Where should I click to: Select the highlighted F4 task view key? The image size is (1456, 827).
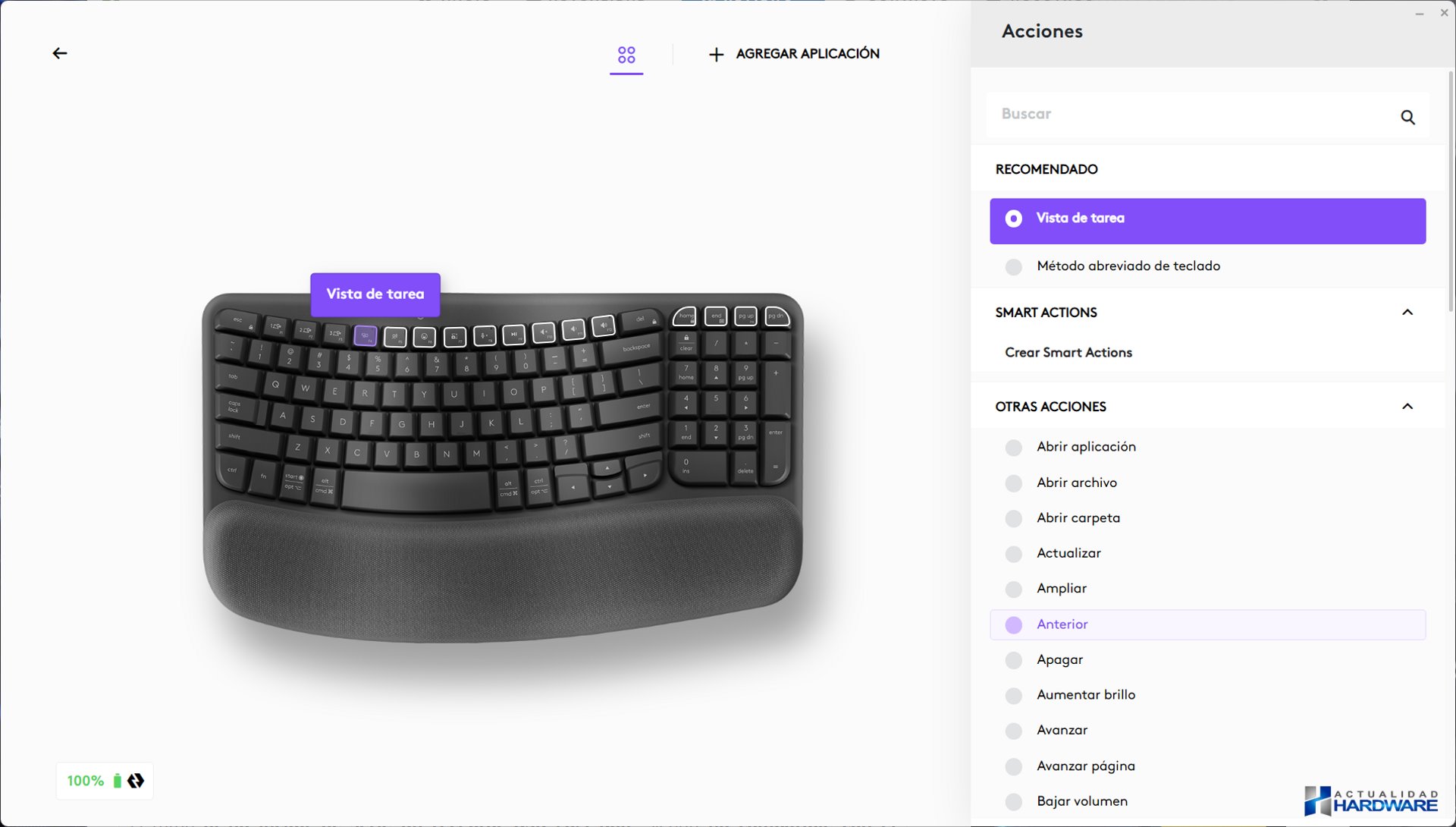365,335
